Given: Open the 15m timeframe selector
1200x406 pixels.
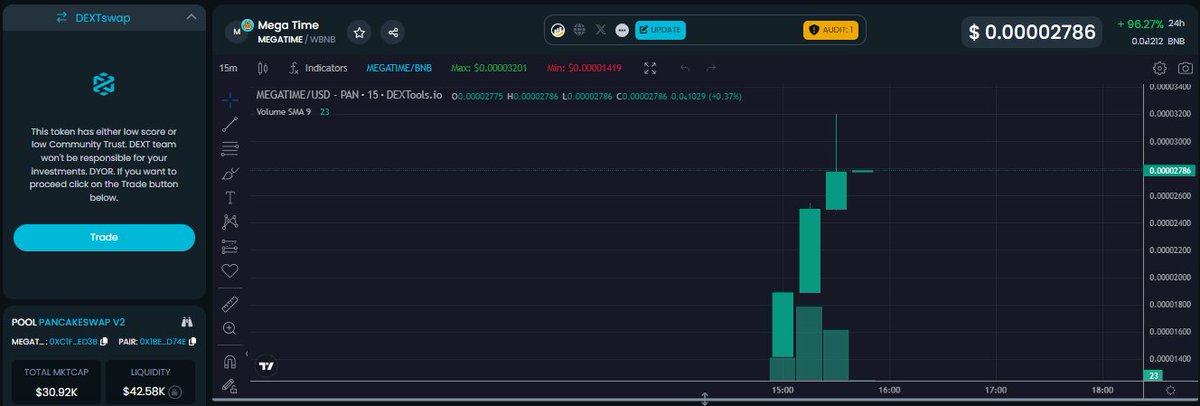Looking at the screenshot, I should (229, 68).
